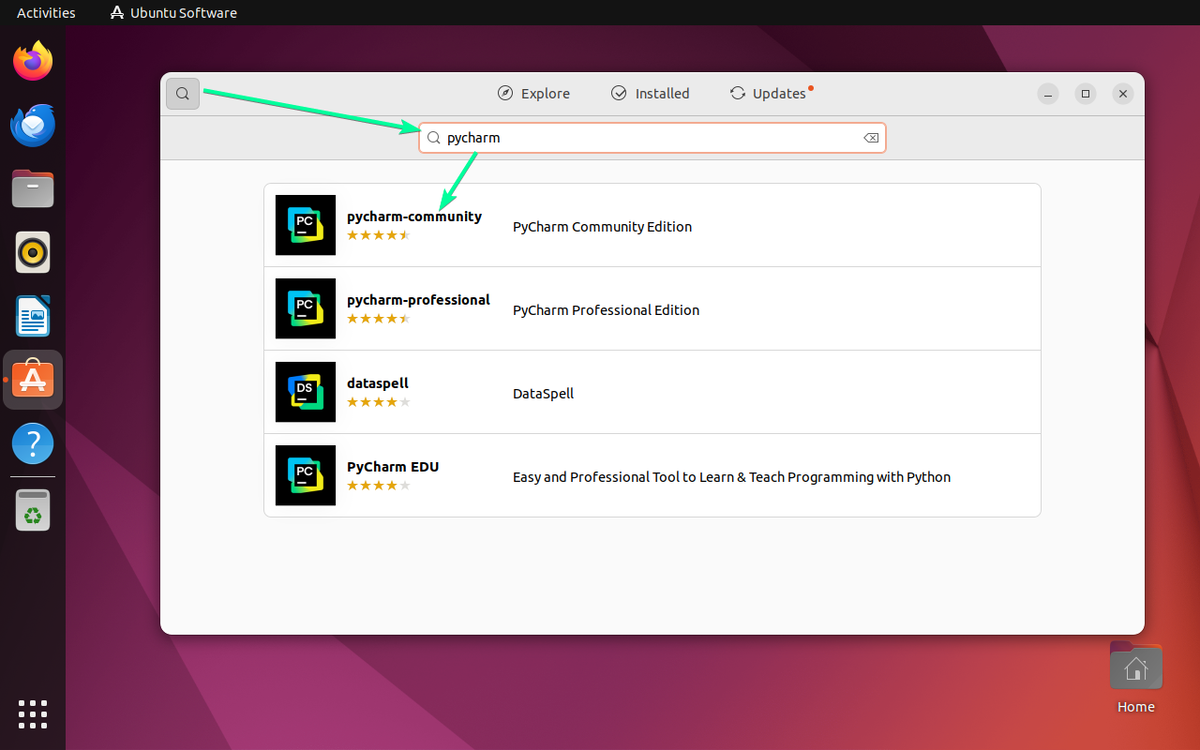Open the Trash from the dock
1200x750 pixels.
(32, 510)
